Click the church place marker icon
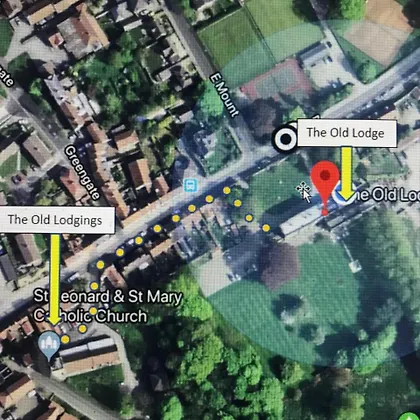This screenshot has width=420, height=420. (x=49, y=345)
